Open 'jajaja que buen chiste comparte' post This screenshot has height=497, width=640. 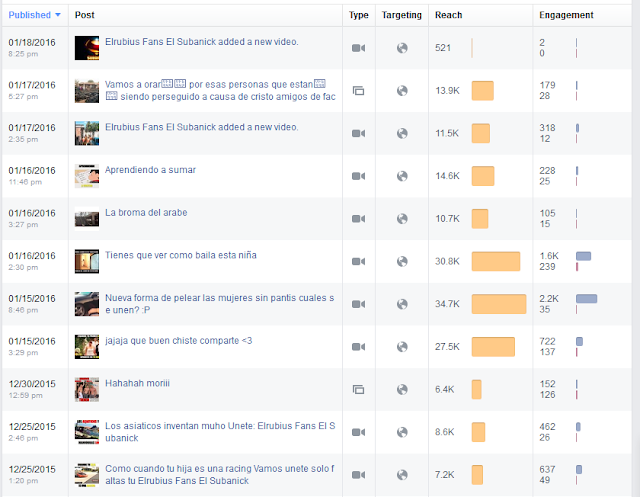click(x=178, y=340)
